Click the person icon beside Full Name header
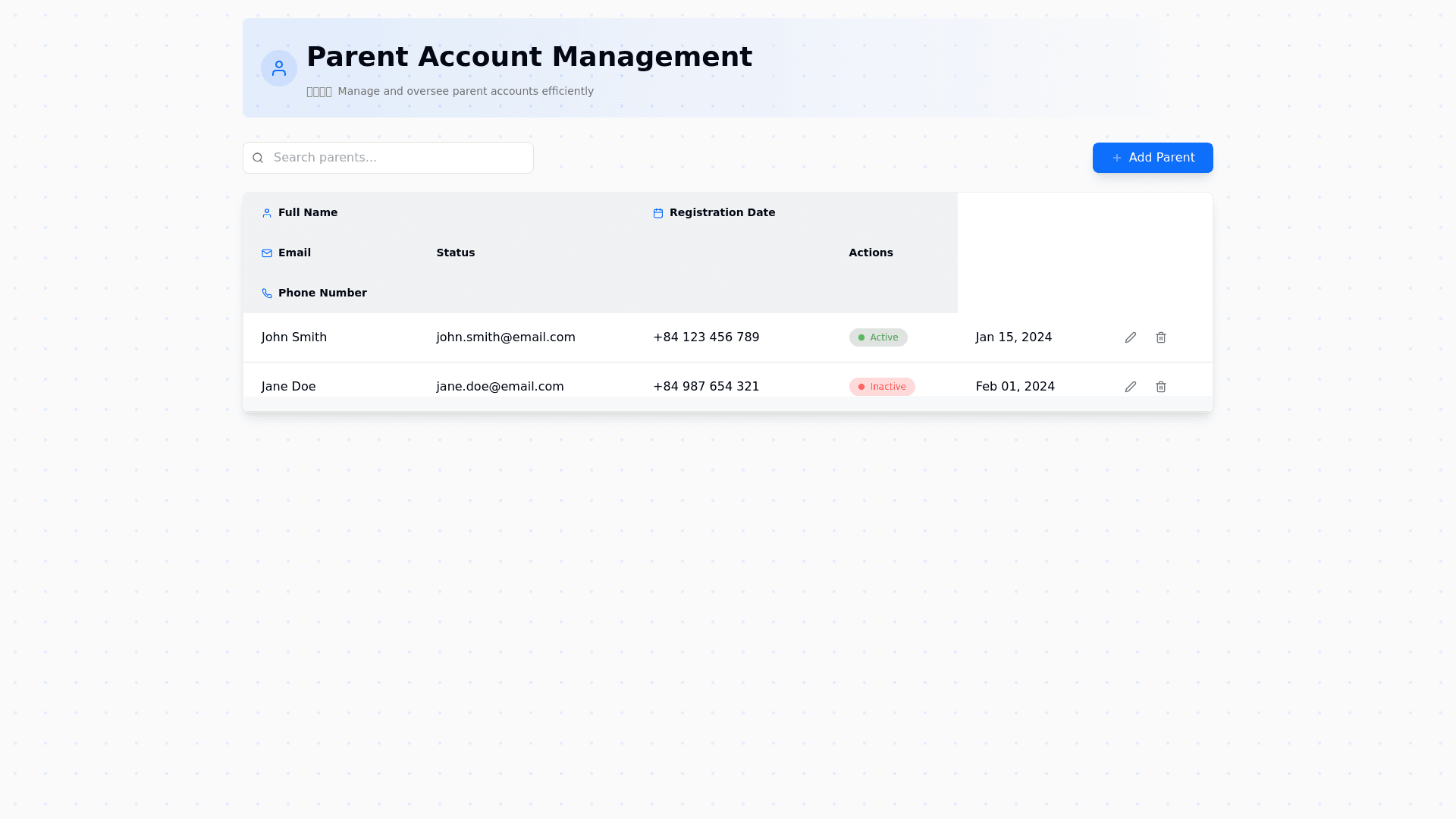Screen dimensions: 1456x819 click(x=267, y=213)
